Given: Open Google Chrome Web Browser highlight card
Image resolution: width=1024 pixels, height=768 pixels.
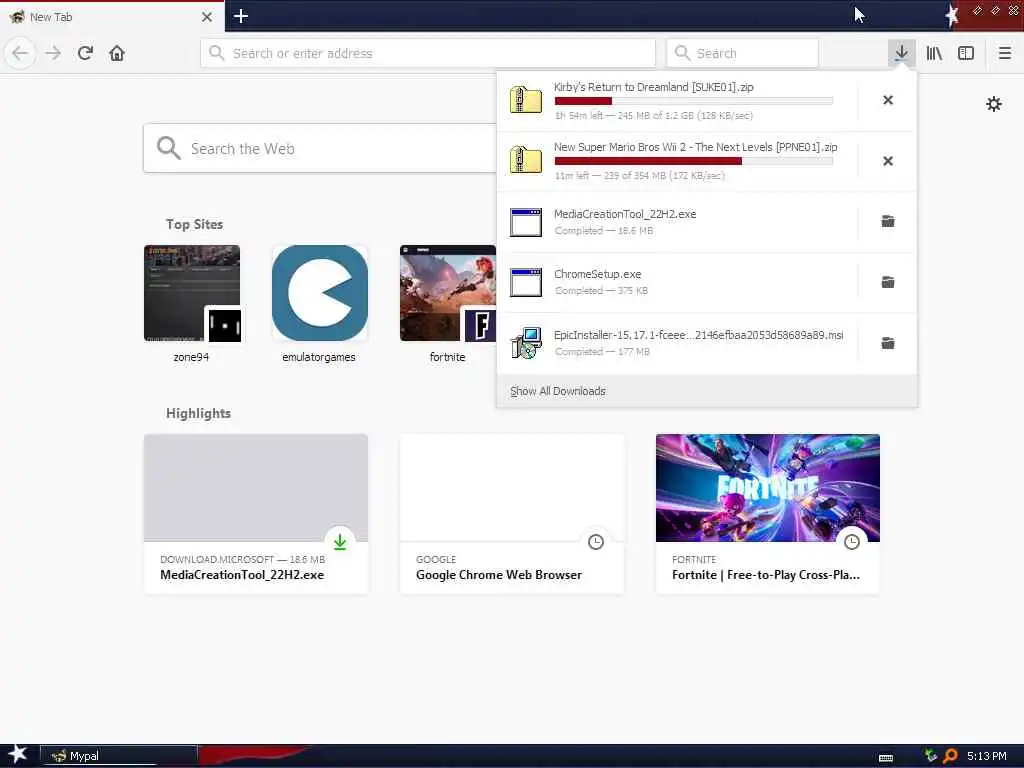Looking at the screenshot, I should 512,514.
